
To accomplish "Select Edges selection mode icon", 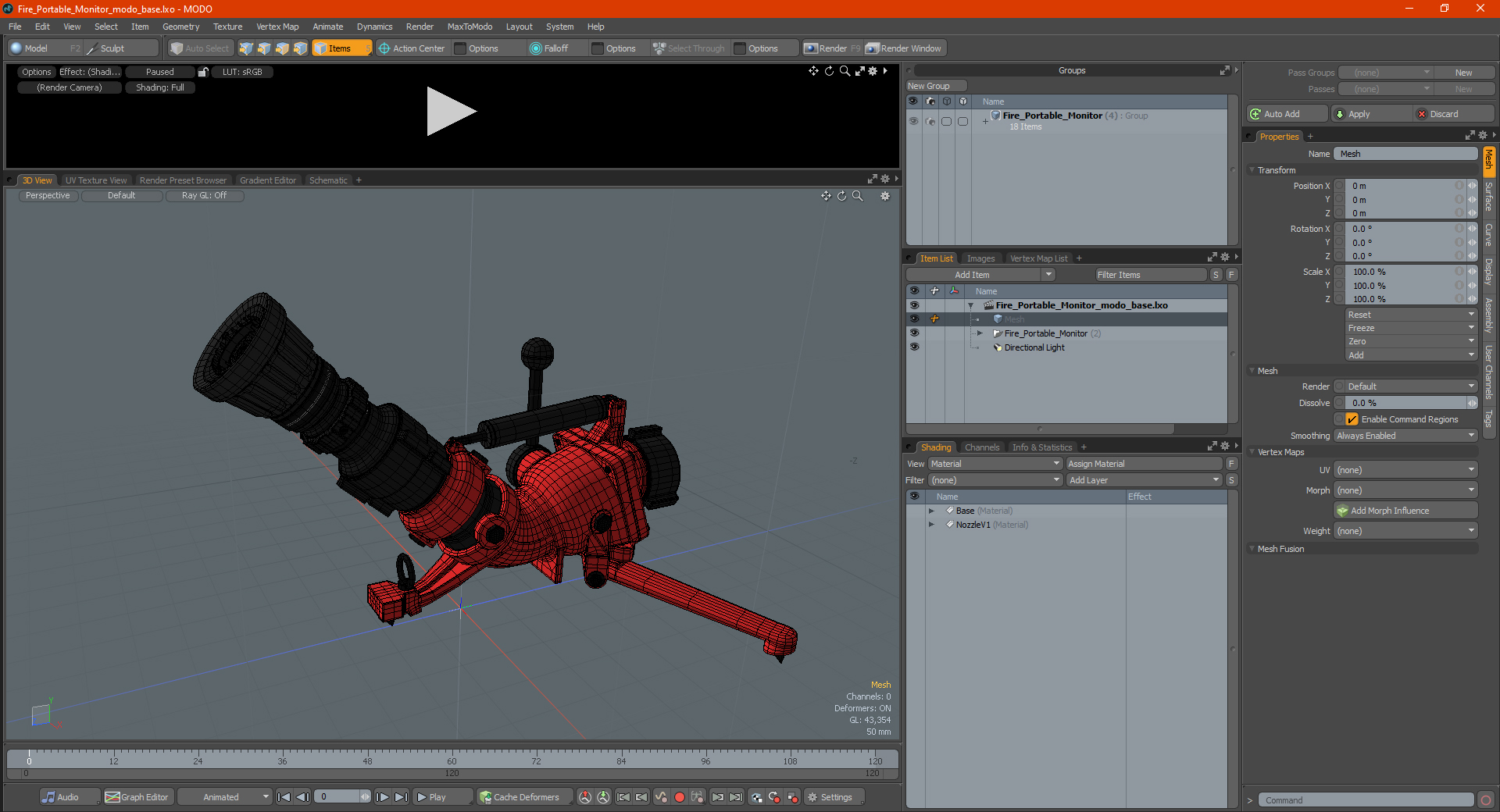I will point(264,48).
